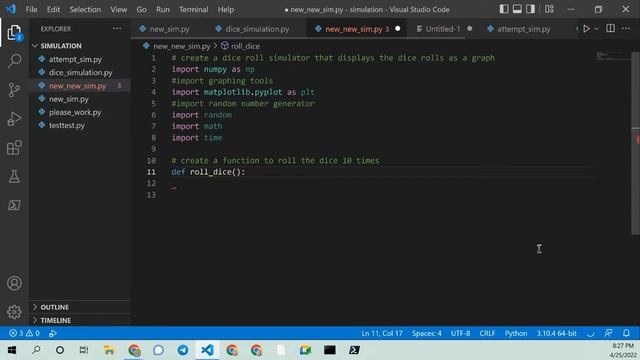
Task: Change line endings via CRLF item
Action: coord(487,333)
